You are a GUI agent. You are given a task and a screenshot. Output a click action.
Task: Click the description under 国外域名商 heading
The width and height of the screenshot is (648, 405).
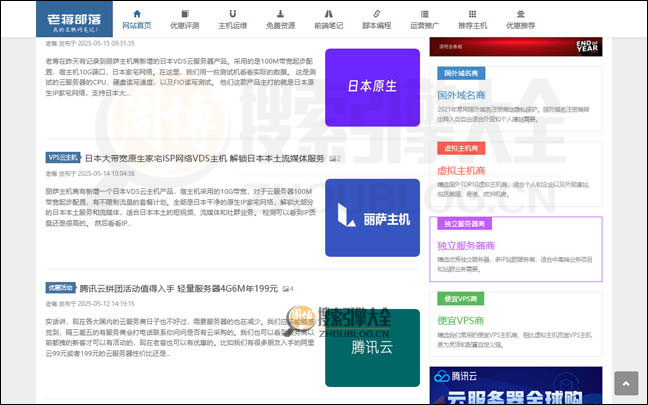point(514,114)
